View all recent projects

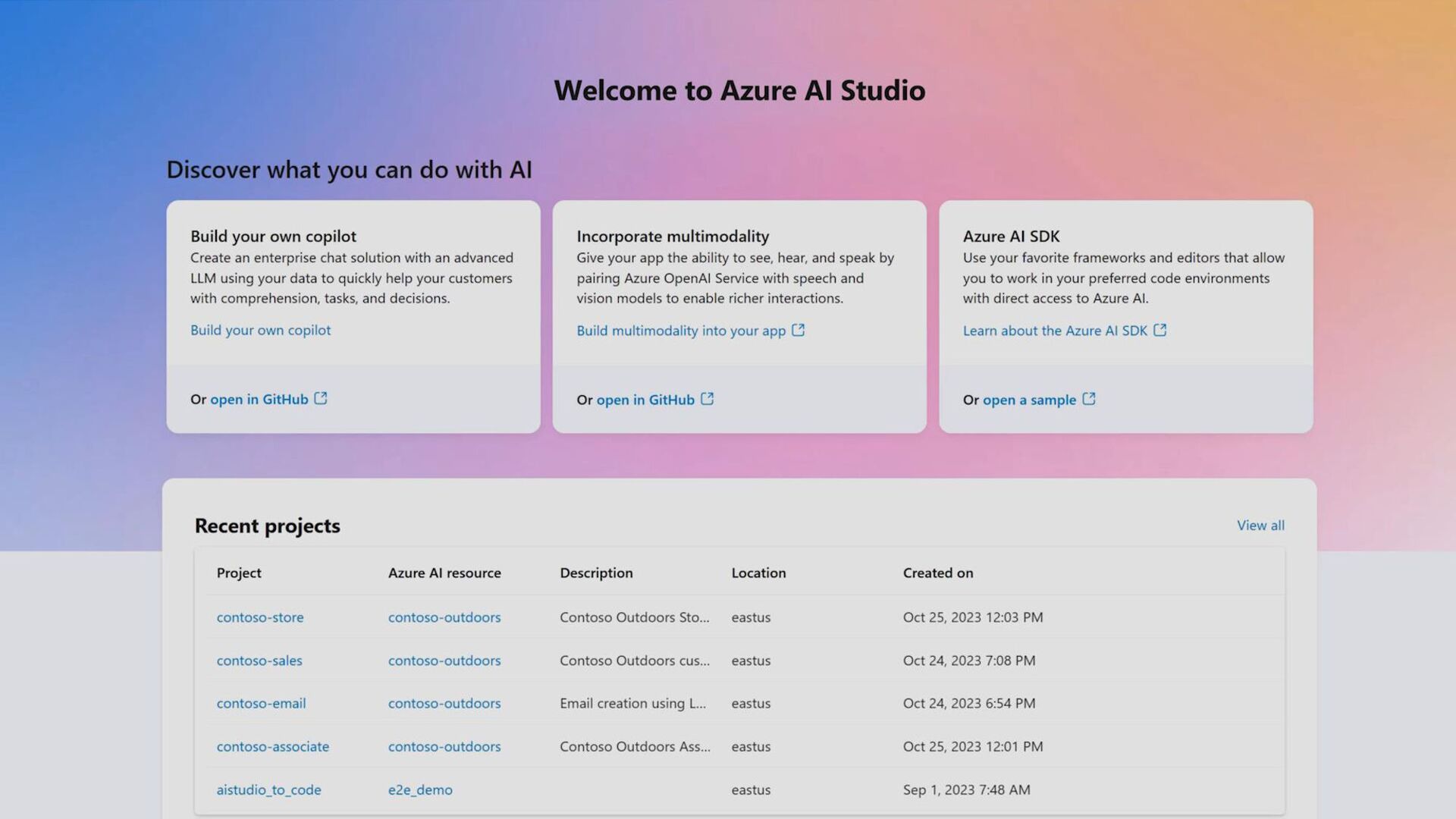(x=1260, y=525)
